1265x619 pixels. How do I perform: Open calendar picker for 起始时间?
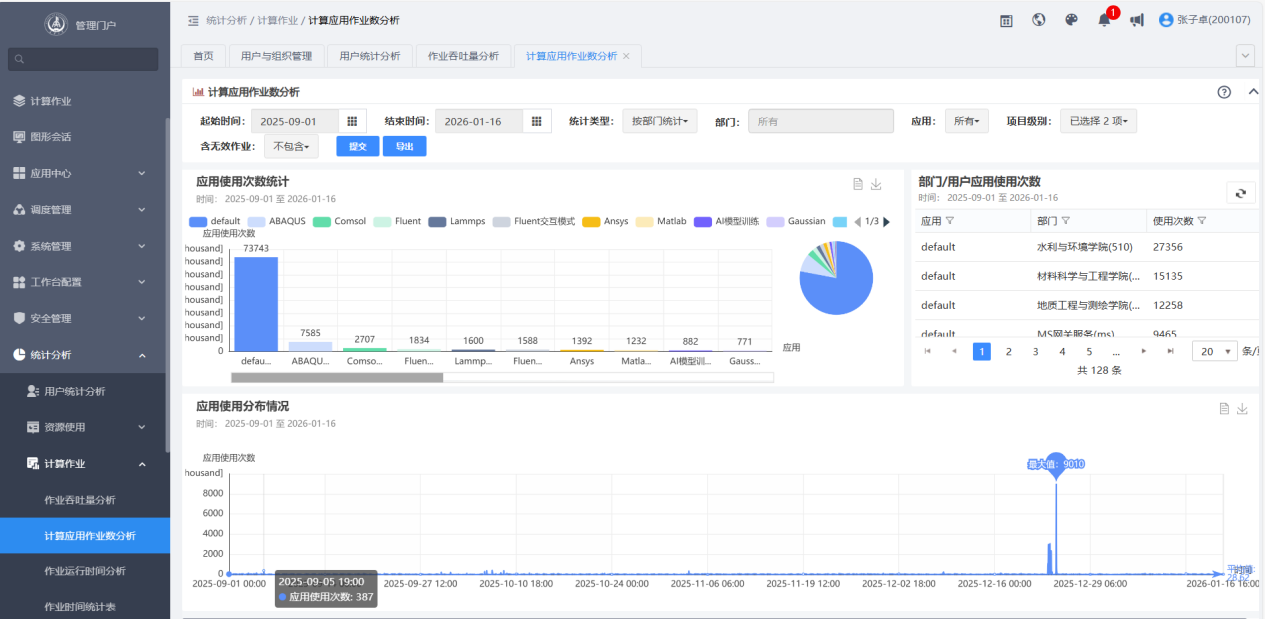coord(352,121)
